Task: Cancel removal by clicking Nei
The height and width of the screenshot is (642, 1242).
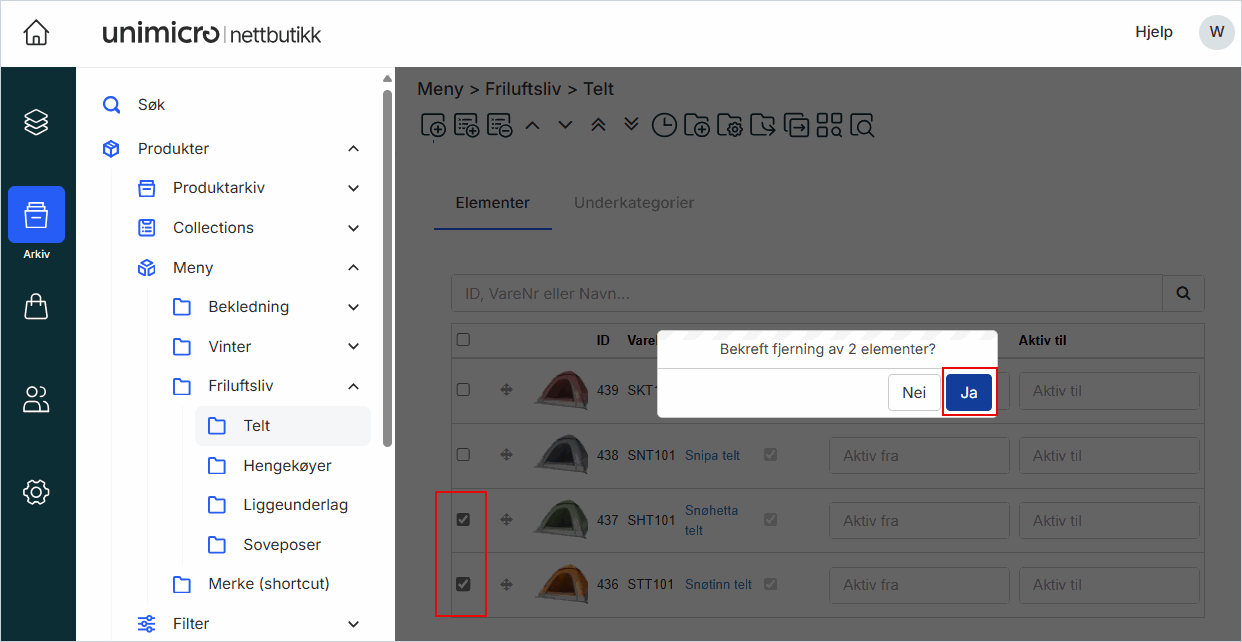Action: coord(914,393)
